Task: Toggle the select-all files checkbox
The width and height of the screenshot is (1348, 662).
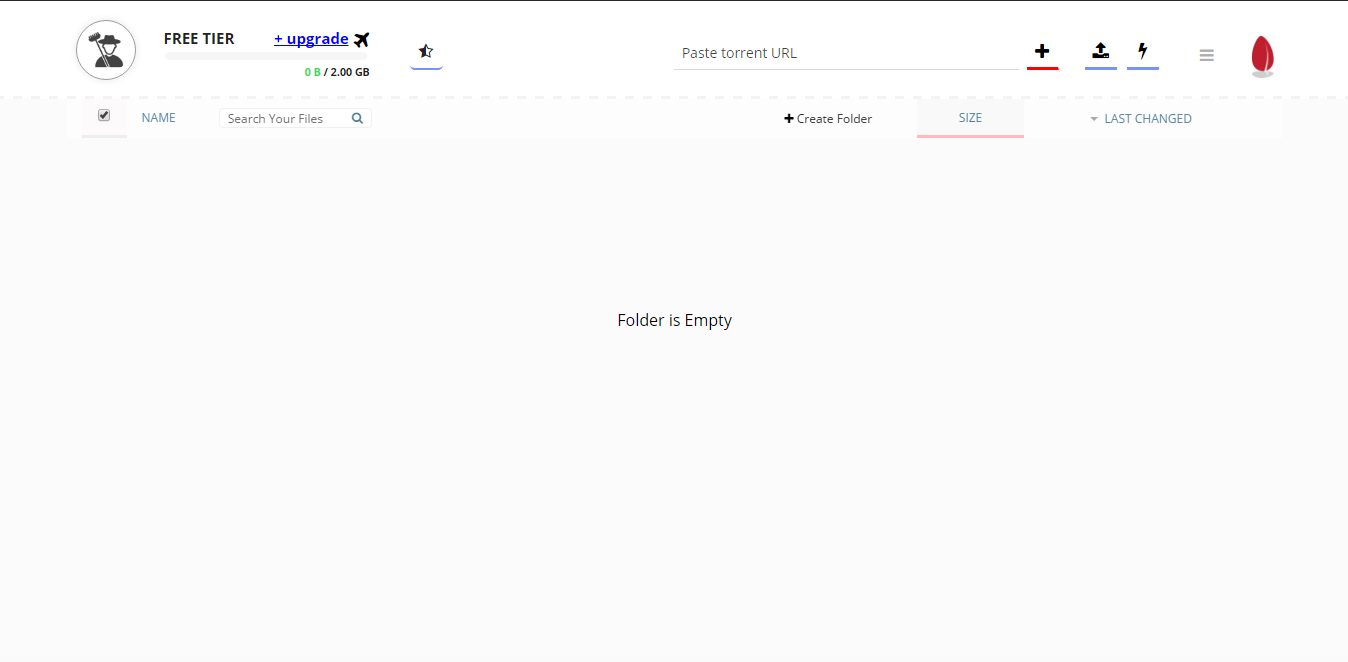Action: [x=104, y=116]
